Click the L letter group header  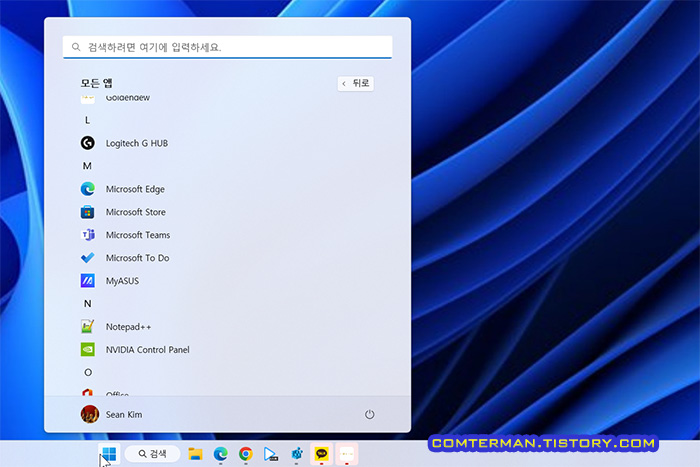click(87, 120)
